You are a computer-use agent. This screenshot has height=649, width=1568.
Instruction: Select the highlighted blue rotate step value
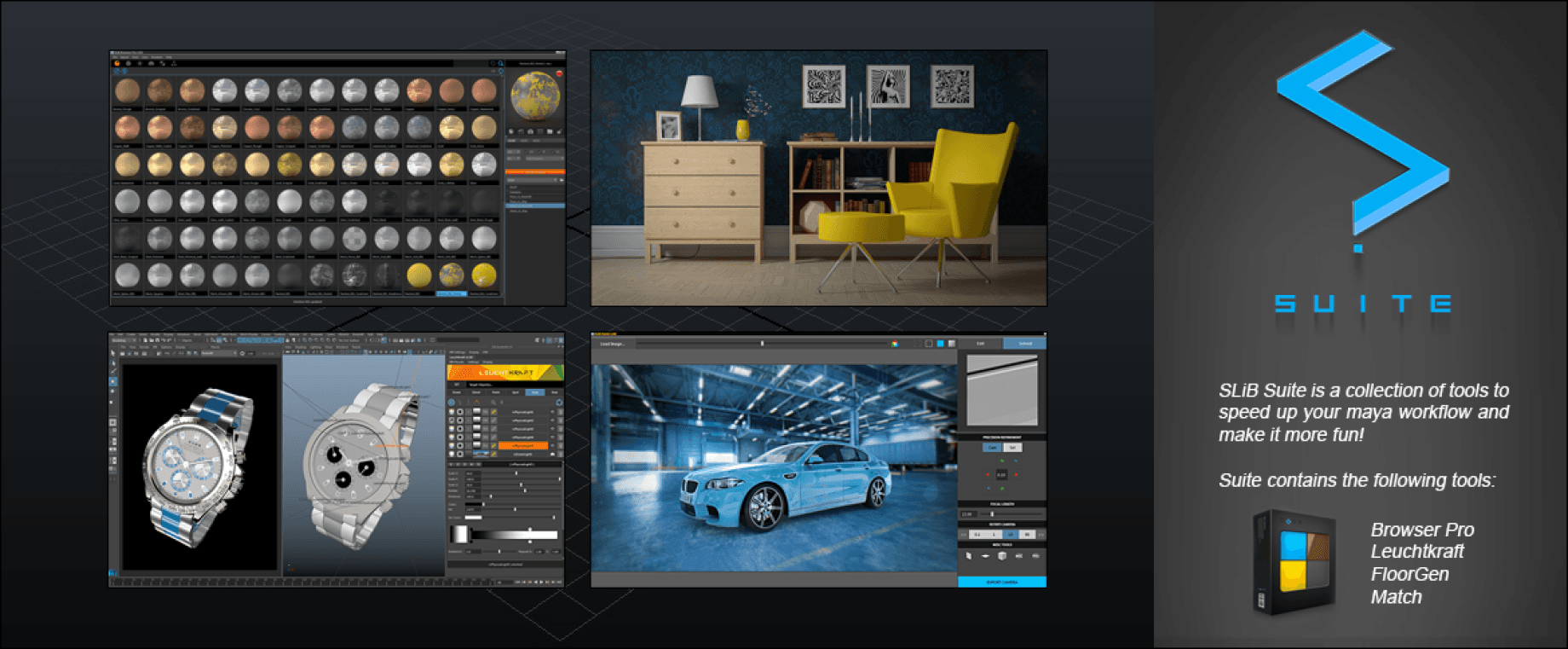1011,535
